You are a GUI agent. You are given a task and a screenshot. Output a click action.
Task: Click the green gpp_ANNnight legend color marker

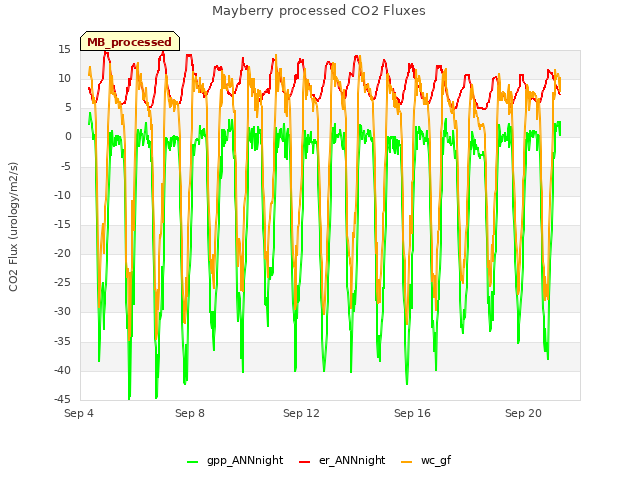click(x=192, y=462)
